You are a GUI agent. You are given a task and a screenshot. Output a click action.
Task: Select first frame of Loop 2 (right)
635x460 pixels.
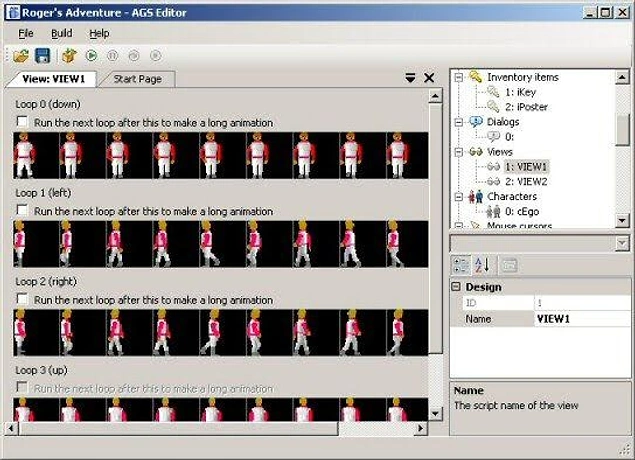(x=36, y=333)
